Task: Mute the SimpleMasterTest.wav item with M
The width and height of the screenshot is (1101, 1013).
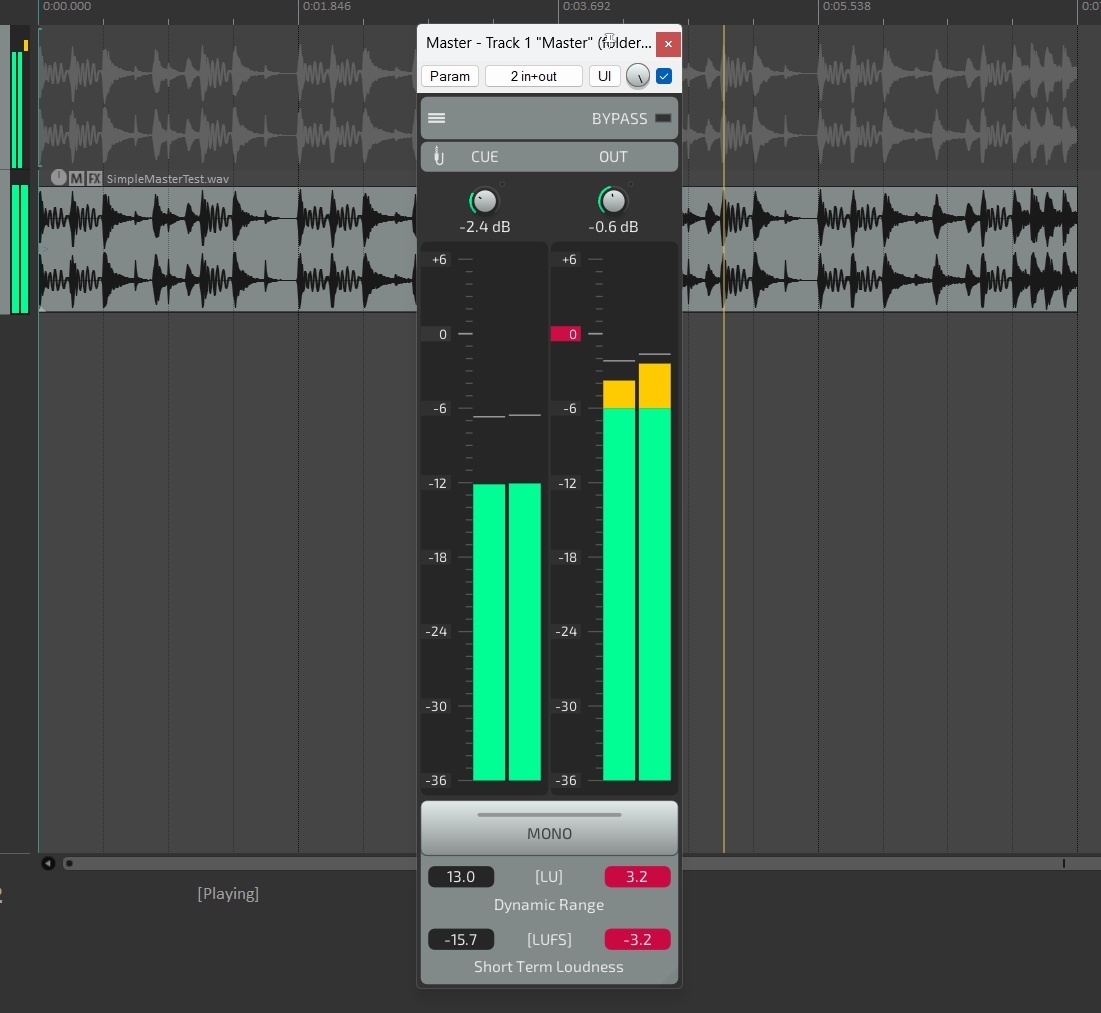Action: click(x=77, y=179)
